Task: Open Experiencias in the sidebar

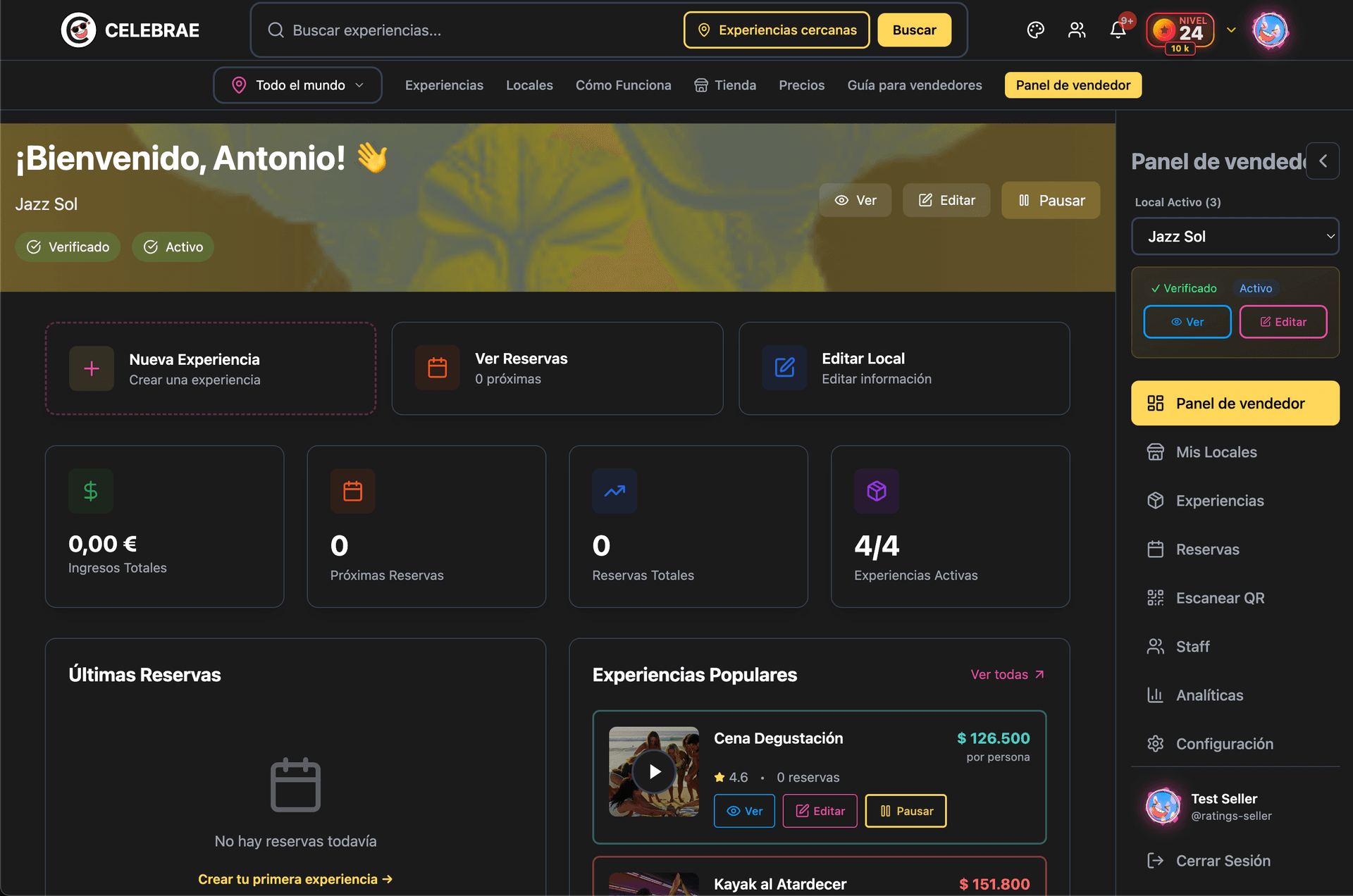Action: (x=1235, y=501)
